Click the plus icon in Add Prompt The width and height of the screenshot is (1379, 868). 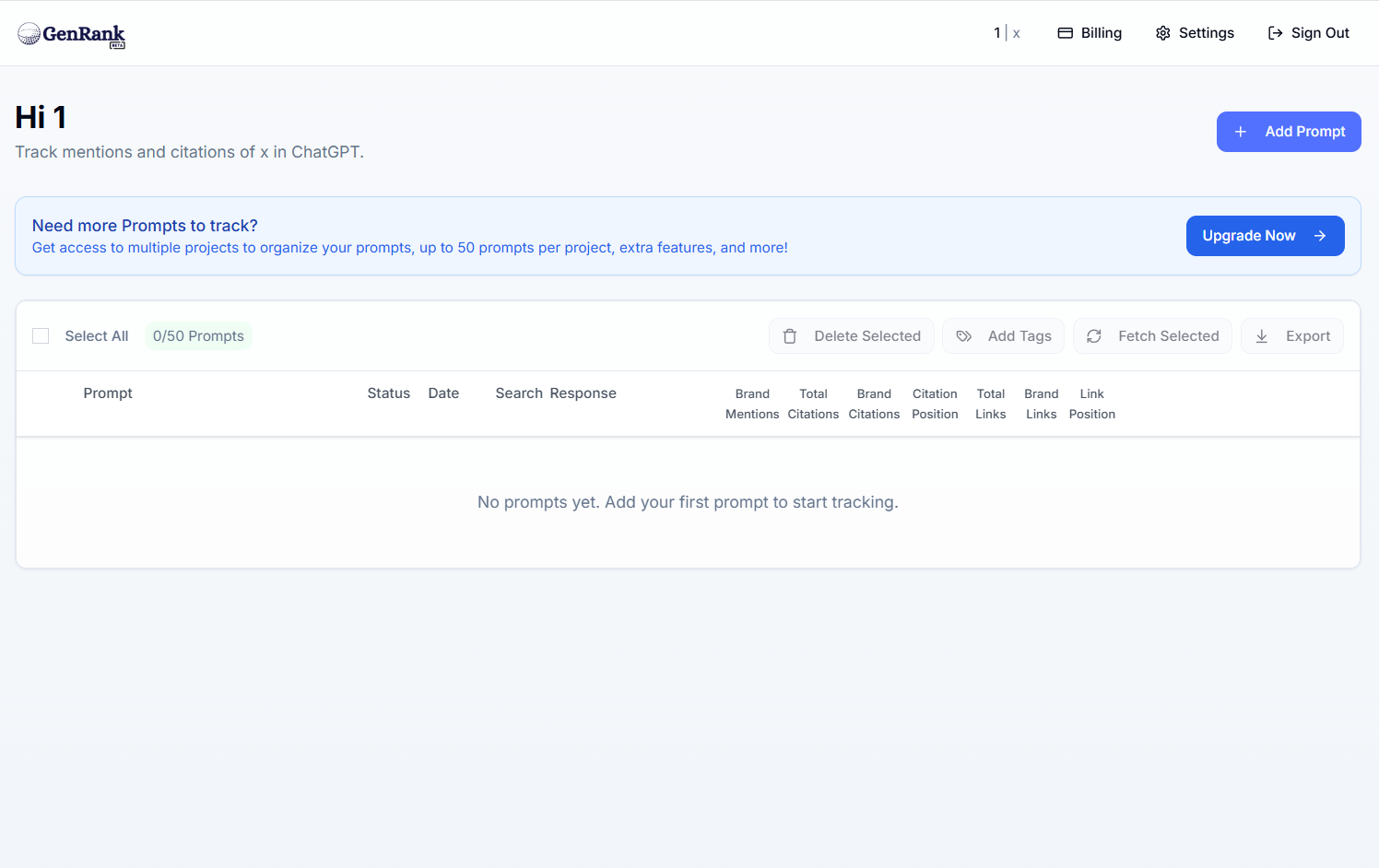click(1241, 132)
